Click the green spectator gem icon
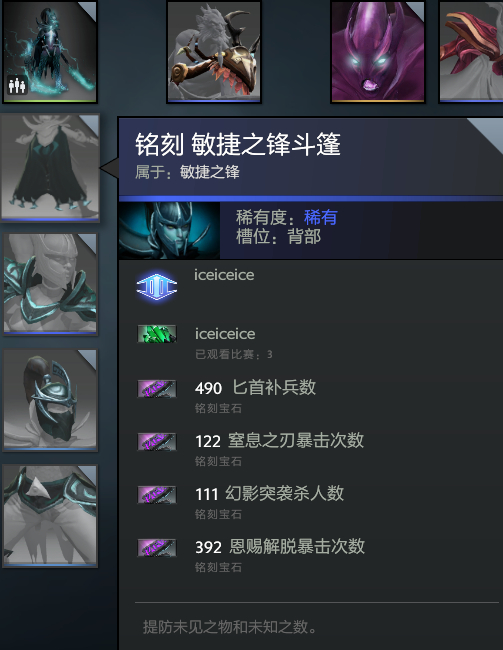 (157, 334)
